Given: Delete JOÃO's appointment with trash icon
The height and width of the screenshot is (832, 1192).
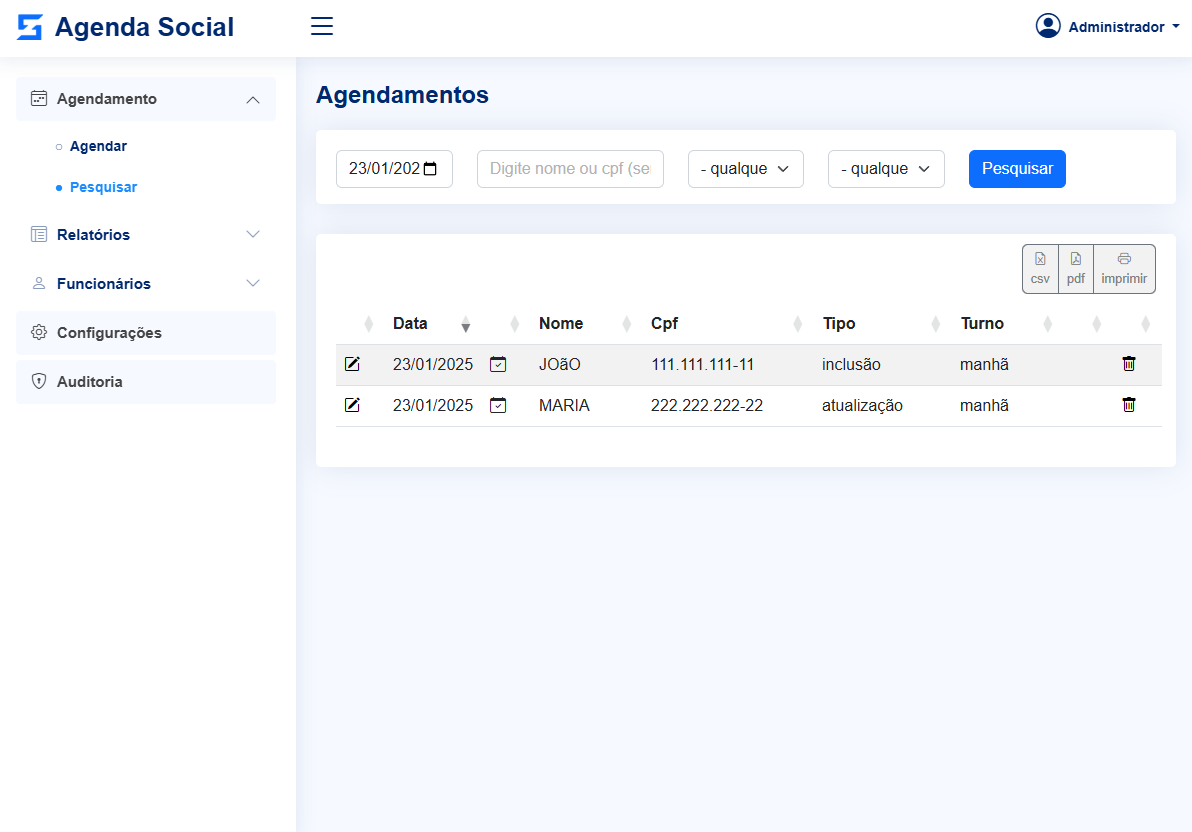Looking at the screenshot, I should click(x=1129, y=364).
